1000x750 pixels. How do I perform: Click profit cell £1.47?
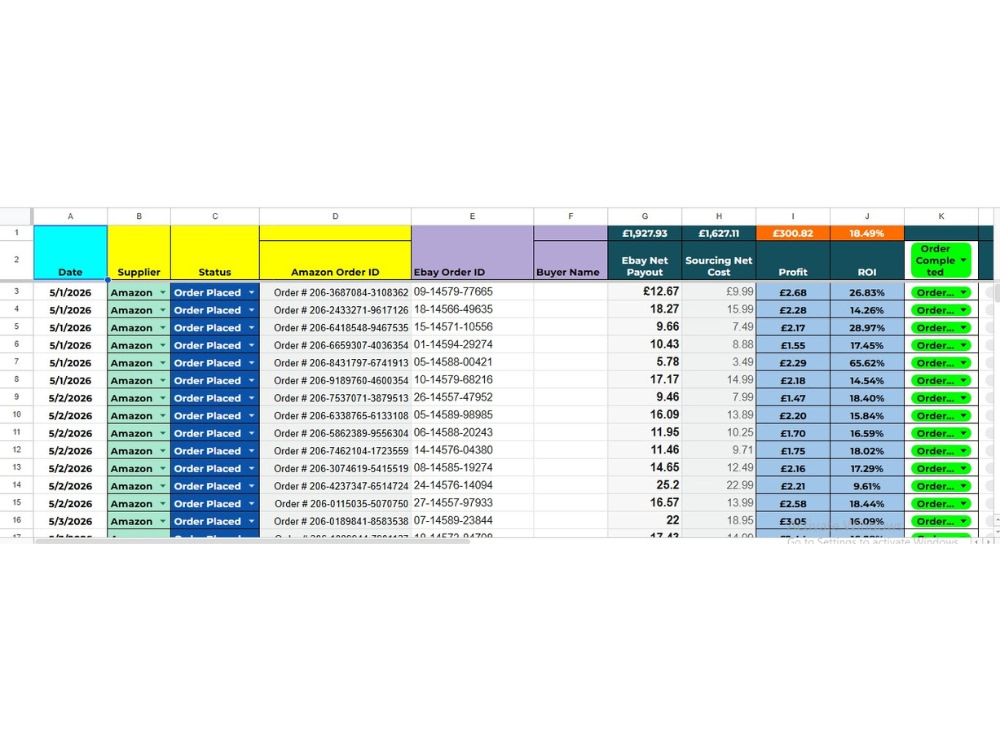(x=793, y=397)
